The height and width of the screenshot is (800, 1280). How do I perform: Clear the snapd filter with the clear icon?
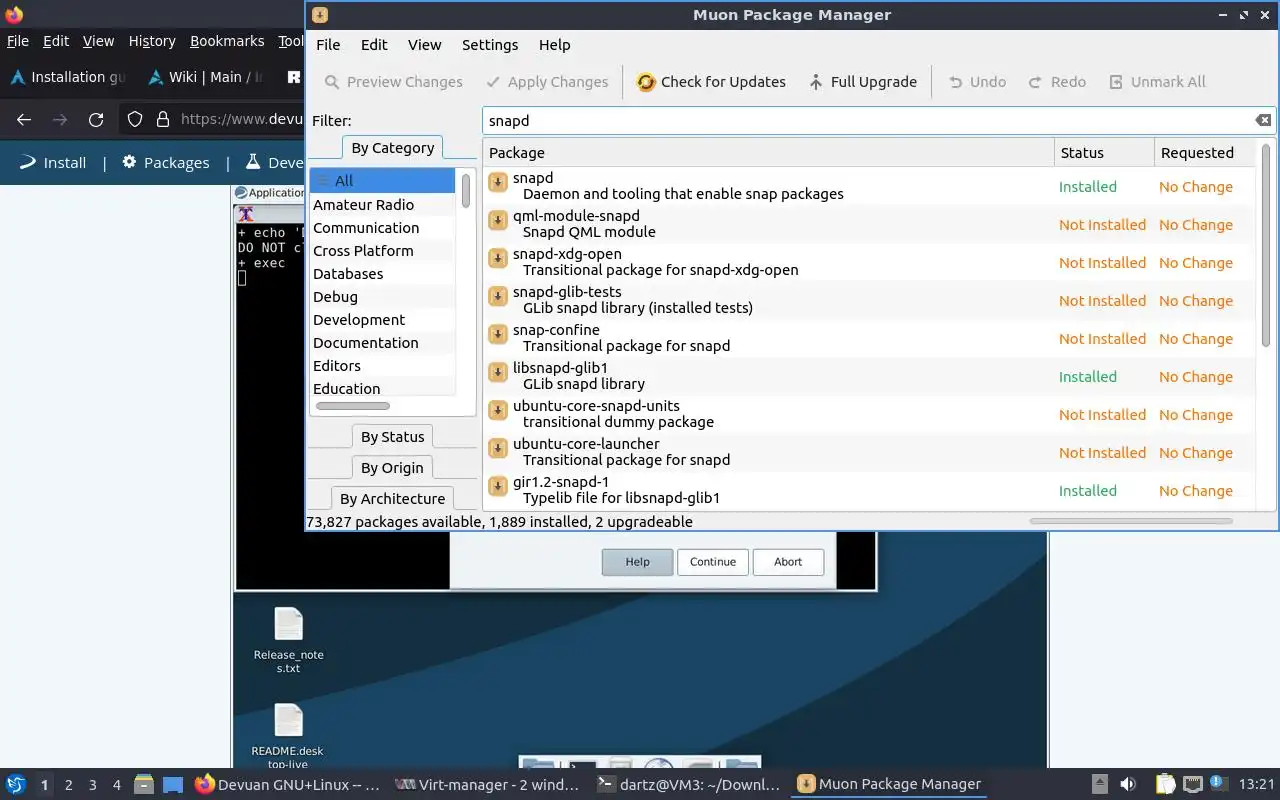1263,120
